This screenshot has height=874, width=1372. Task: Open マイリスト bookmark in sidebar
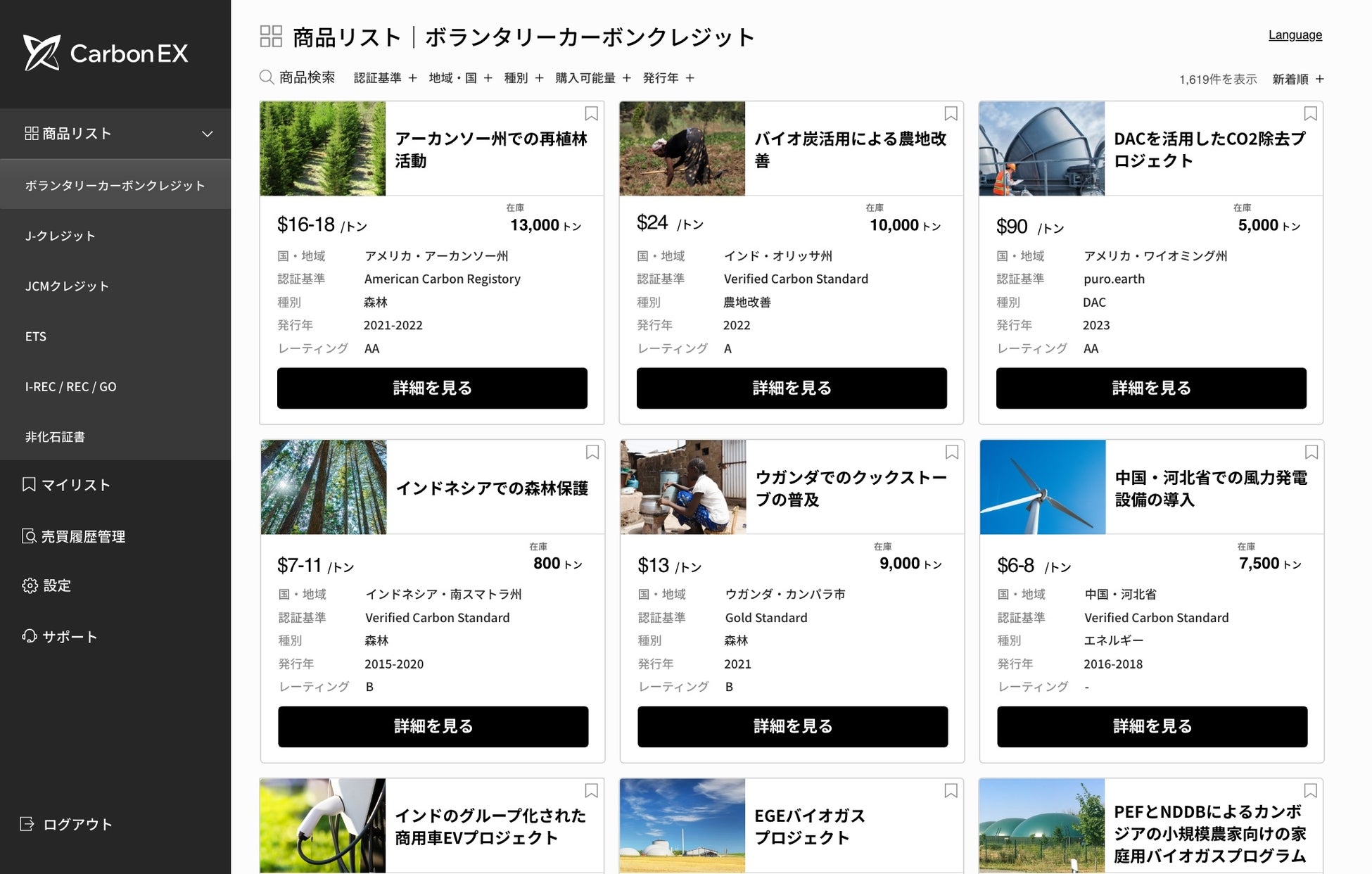[x=67, y=485]
